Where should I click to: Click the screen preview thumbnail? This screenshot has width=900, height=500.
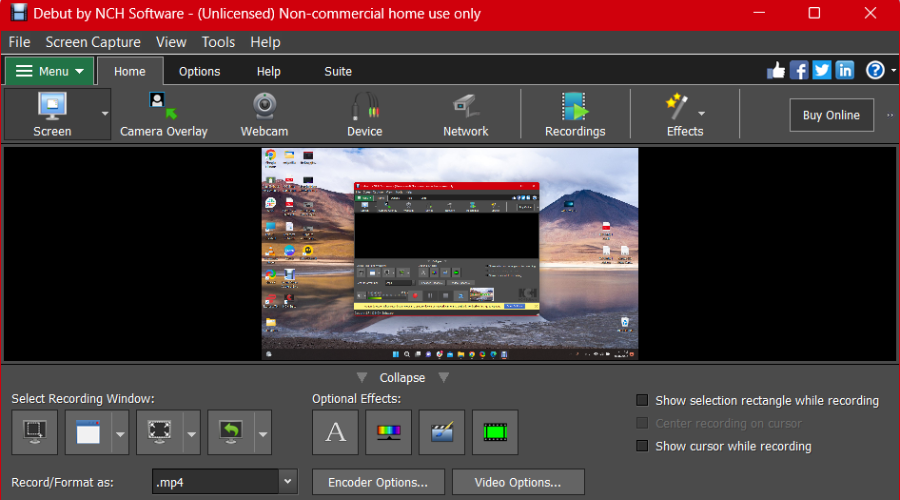coord(449,254)
